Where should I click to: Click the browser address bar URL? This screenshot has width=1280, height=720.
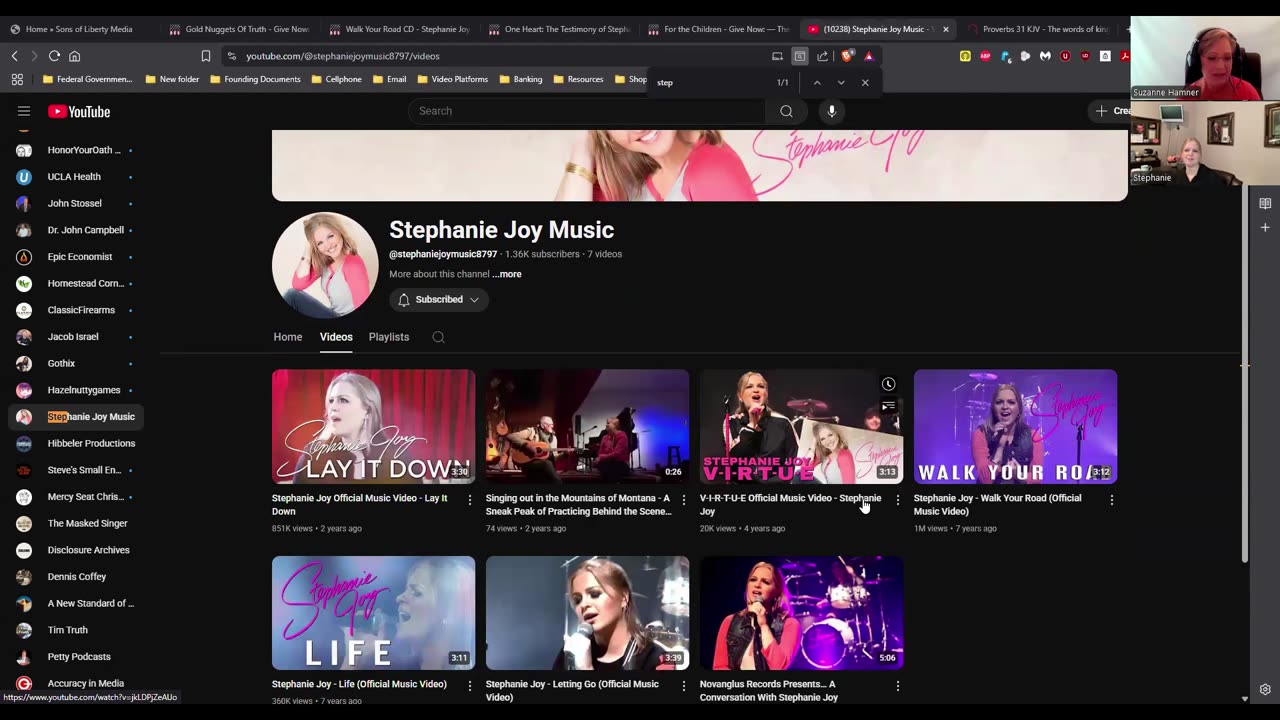tap(343, 56)
